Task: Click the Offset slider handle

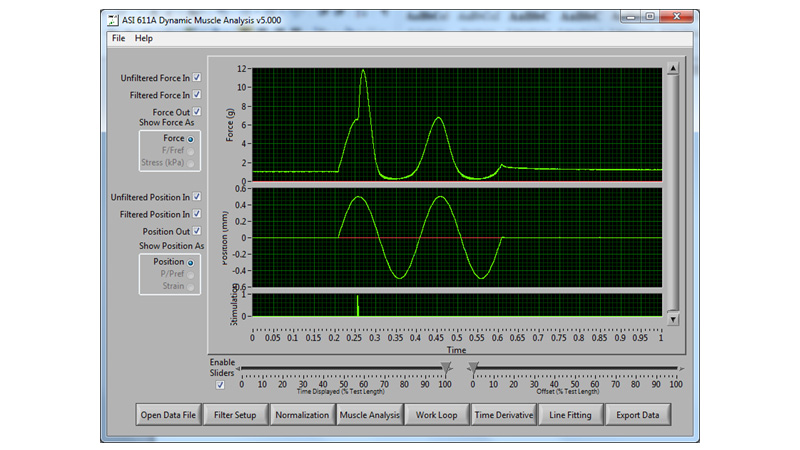Action: pyautogui.click(x=473, y=368)
